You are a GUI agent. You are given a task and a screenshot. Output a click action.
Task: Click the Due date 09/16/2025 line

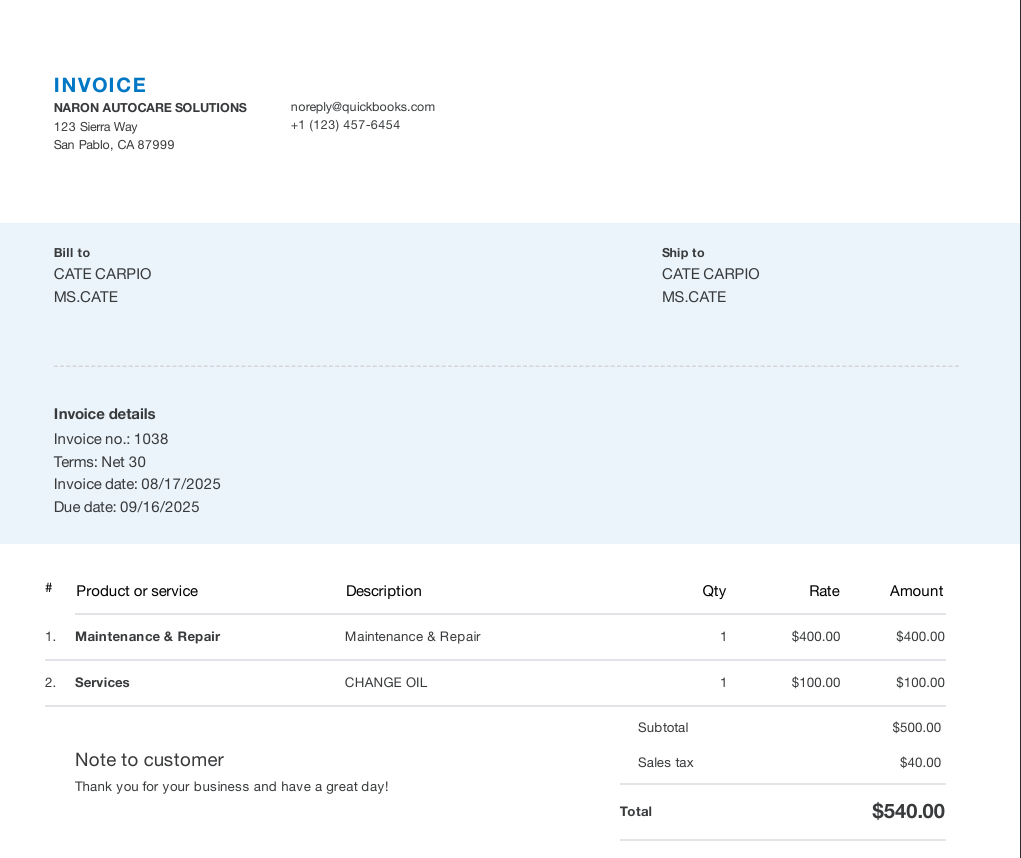point(127,507)
